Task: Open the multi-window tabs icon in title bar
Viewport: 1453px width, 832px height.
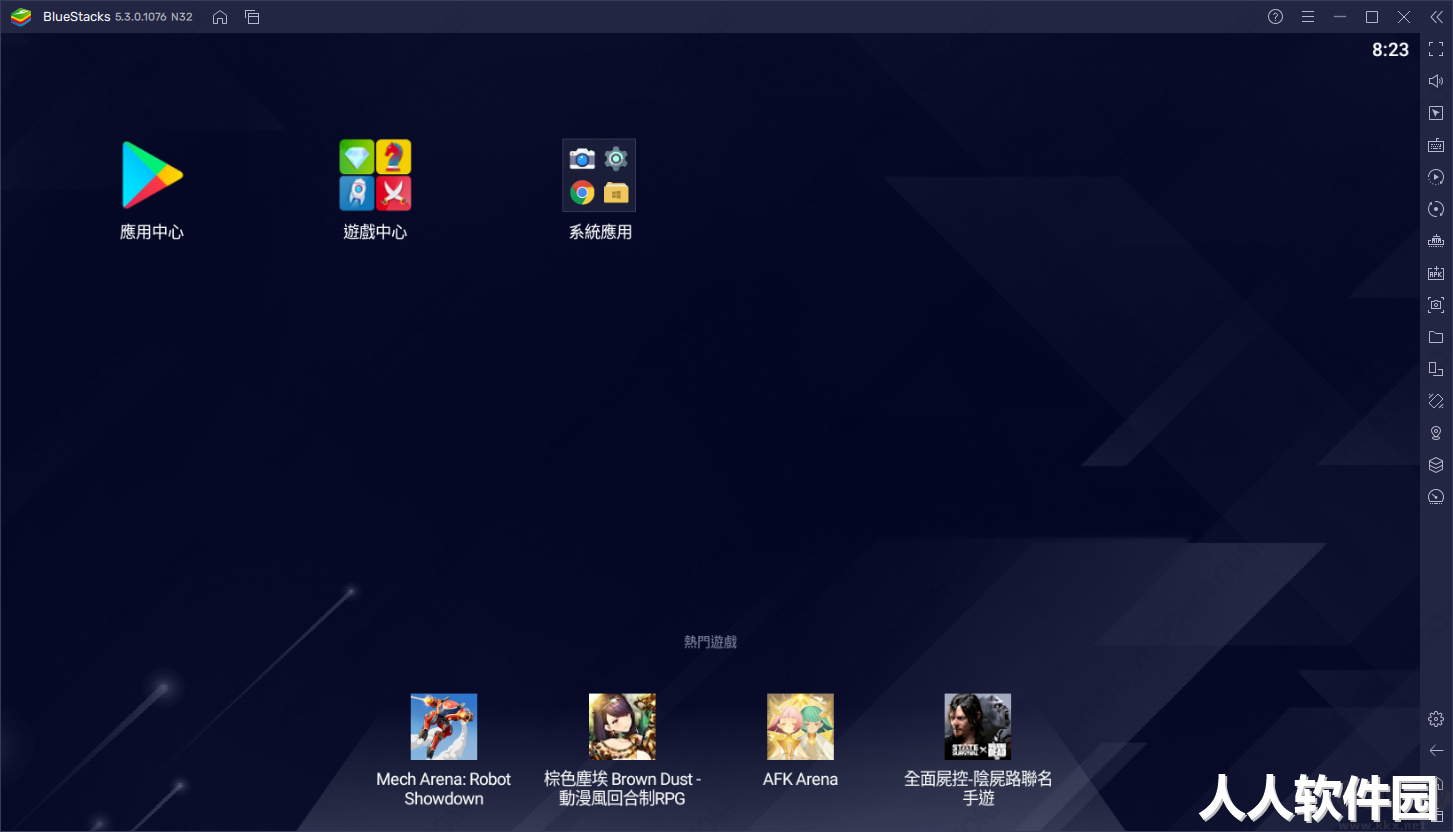Action: (252, 17)
